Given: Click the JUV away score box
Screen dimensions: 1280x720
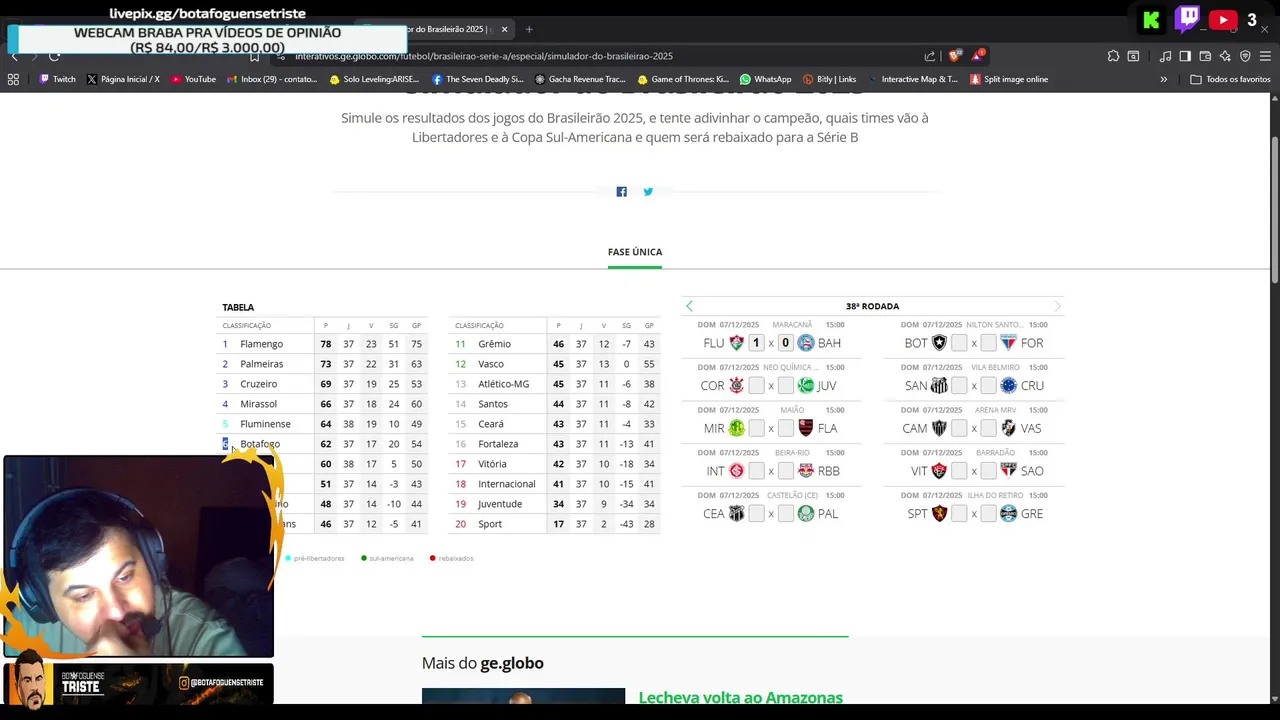Looking at the screenshot, I should click(x=785, y=386).
